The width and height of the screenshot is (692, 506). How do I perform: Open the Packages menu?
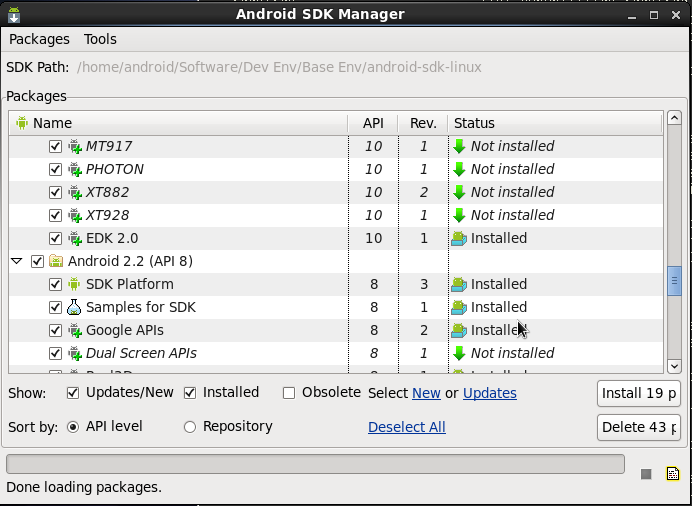coord(39,39)
